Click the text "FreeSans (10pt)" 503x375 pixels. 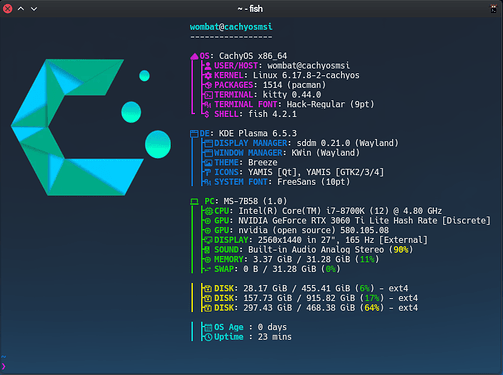click(314, 182)
